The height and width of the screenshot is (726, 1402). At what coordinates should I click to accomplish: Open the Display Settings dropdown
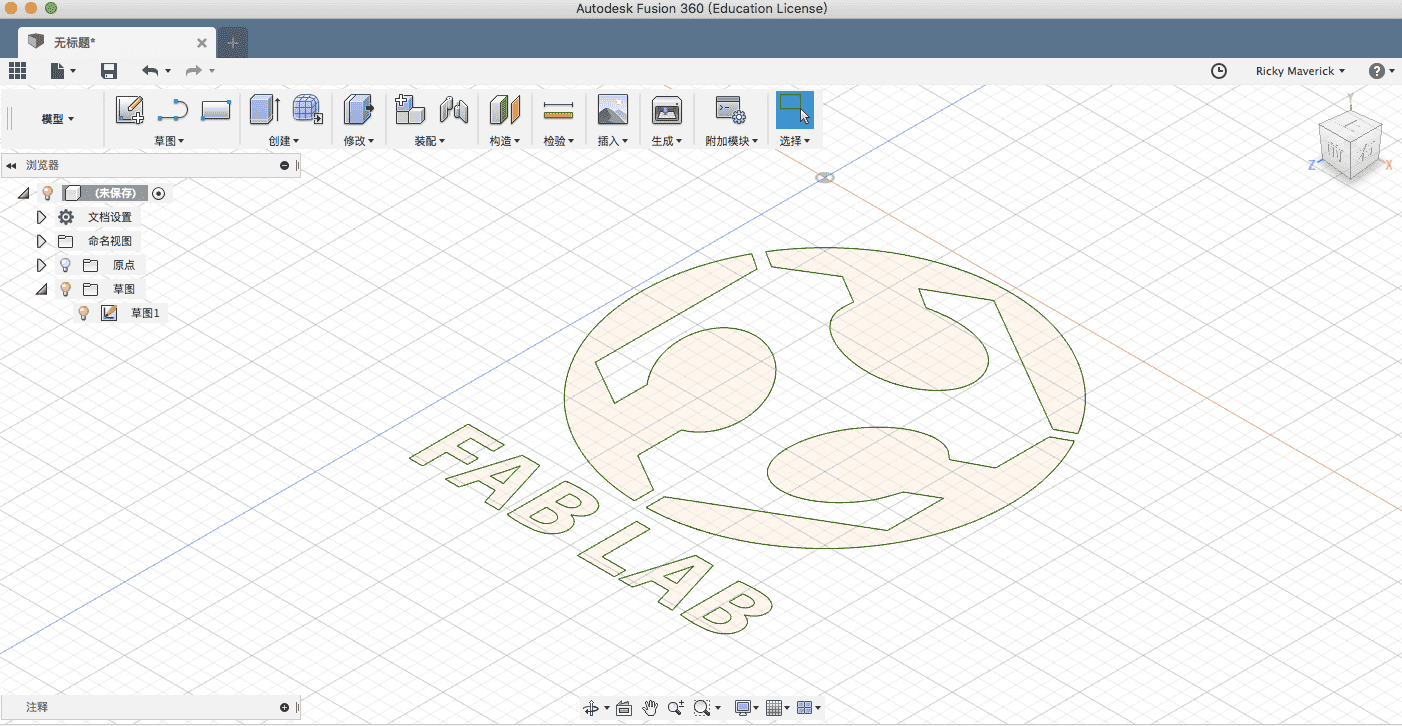pyautogui.click(x=746, y=708)
